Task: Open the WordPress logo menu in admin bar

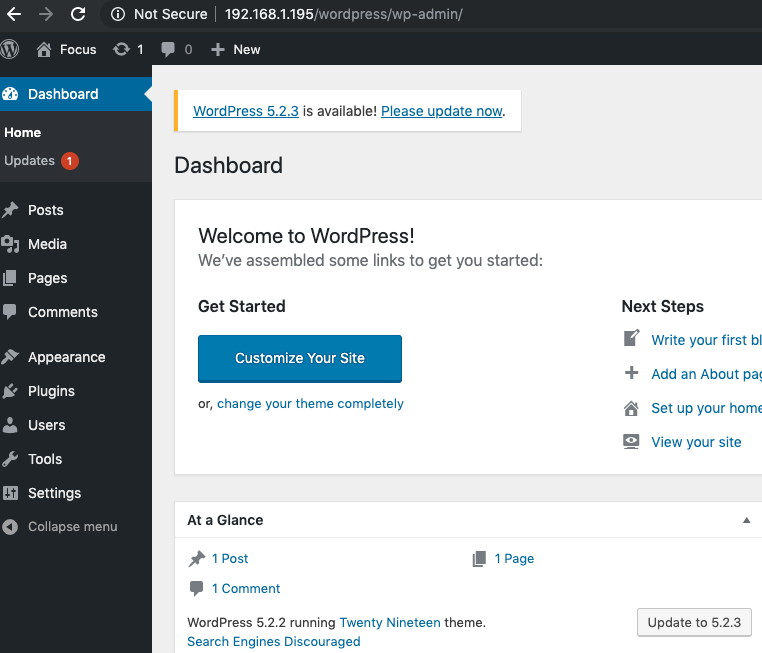Action: coord(9,49)
